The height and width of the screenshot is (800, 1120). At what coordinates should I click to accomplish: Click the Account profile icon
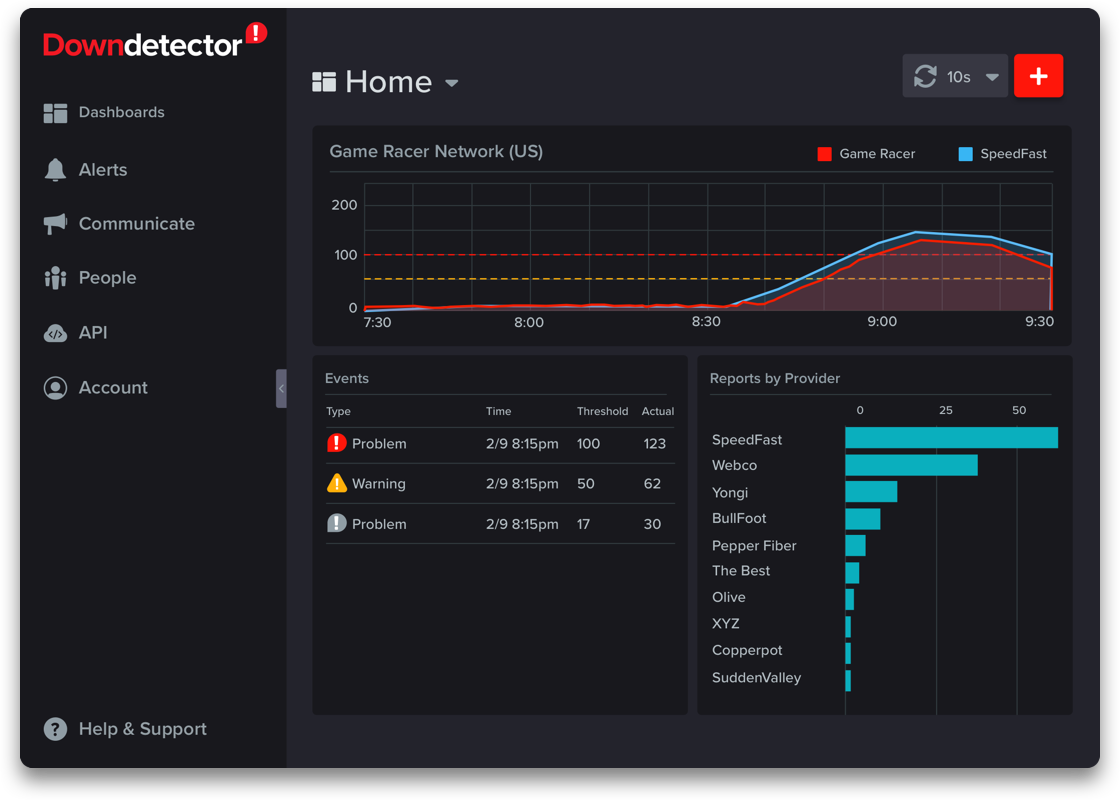pos(55,388)
